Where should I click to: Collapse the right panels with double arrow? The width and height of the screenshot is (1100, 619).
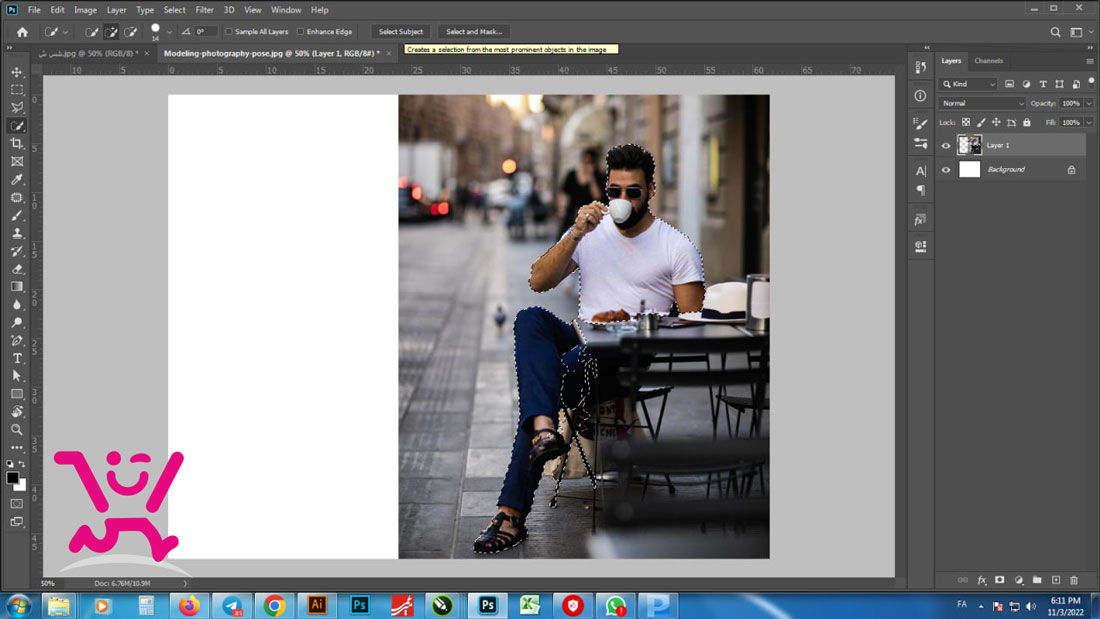coord(1090,47)
